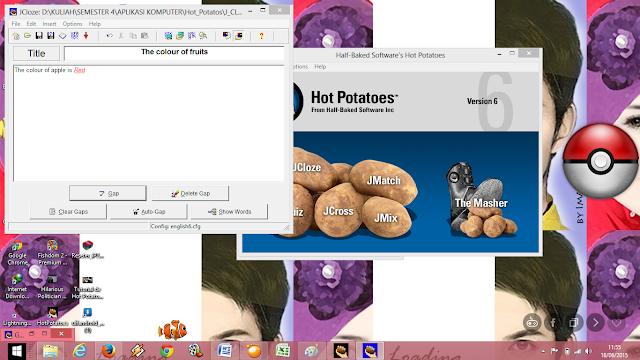Screen dimensions: 640x360
Task: Click the Show Words button
Action: tap(229, 211)
